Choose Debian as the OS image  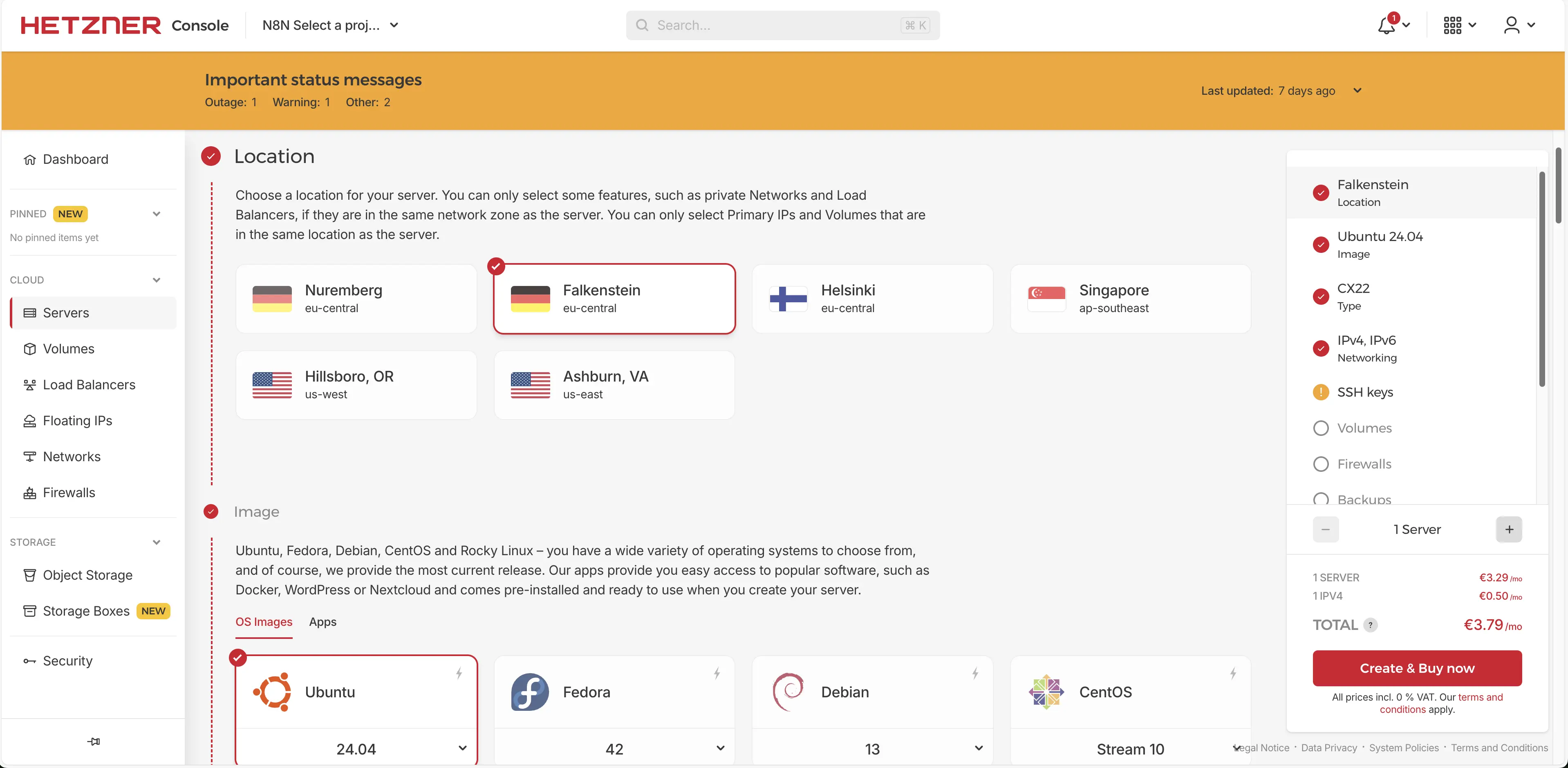[x=871, y=692]
